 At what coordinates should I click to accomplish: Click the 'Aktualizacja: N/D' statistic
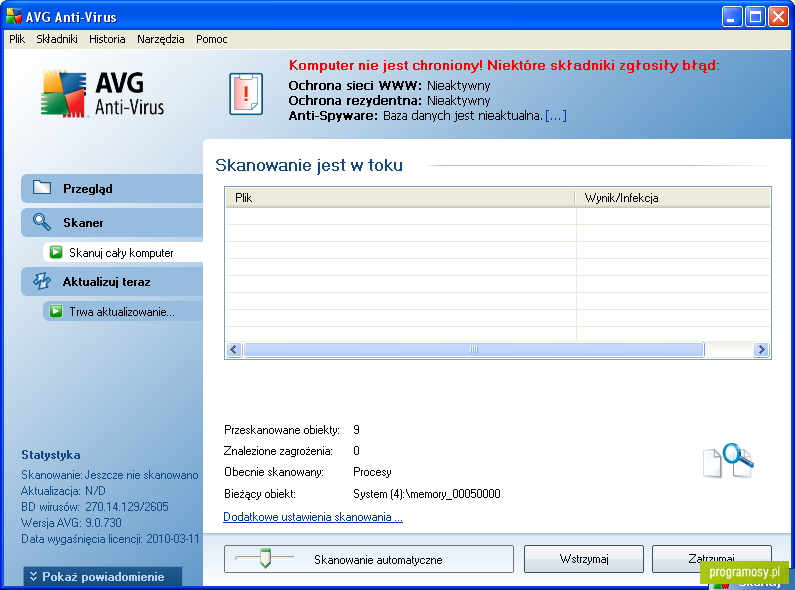coord(63,491)
